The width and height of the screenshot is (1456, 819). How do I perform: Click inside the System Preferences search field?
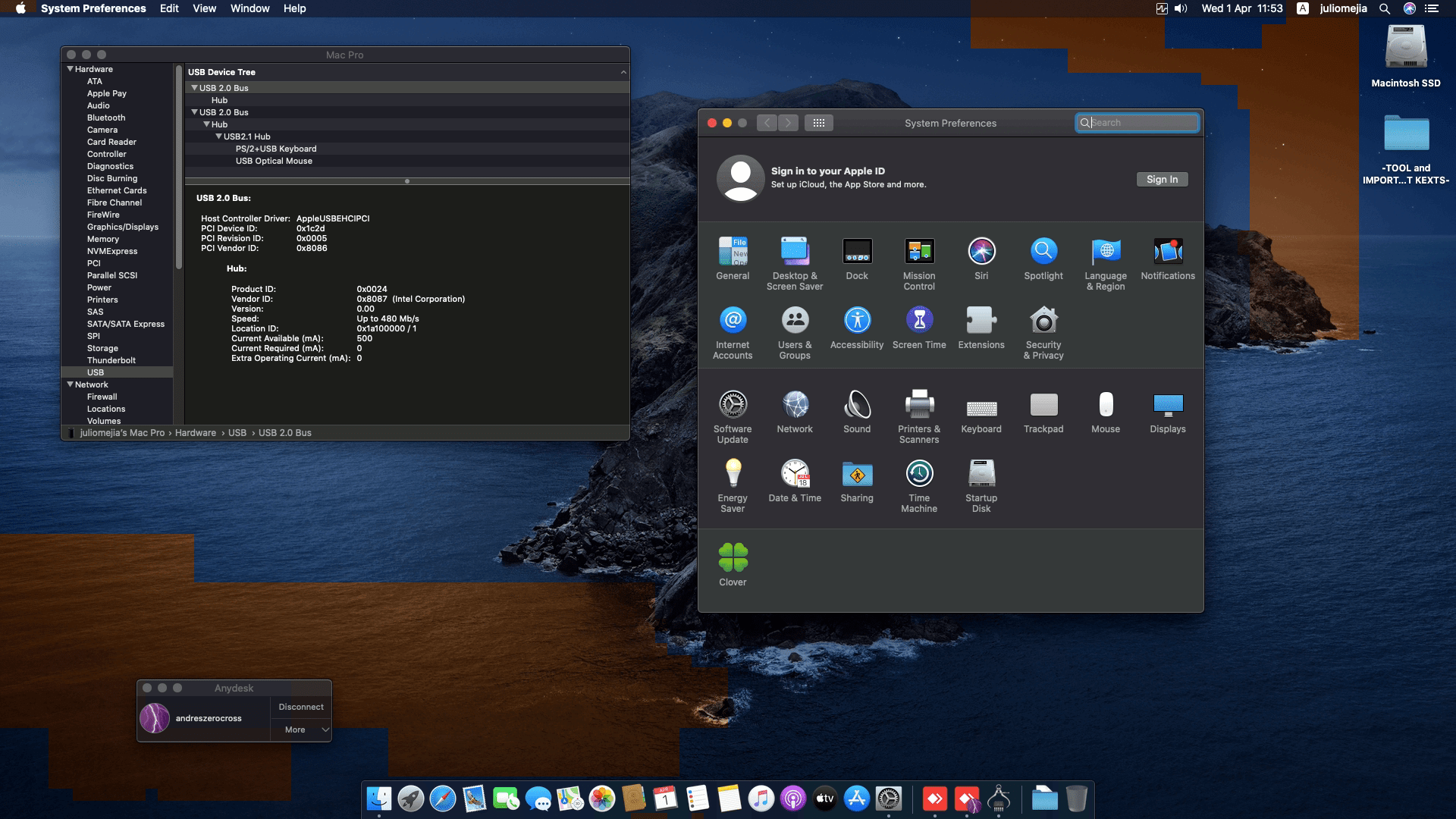click(1137, 122)
